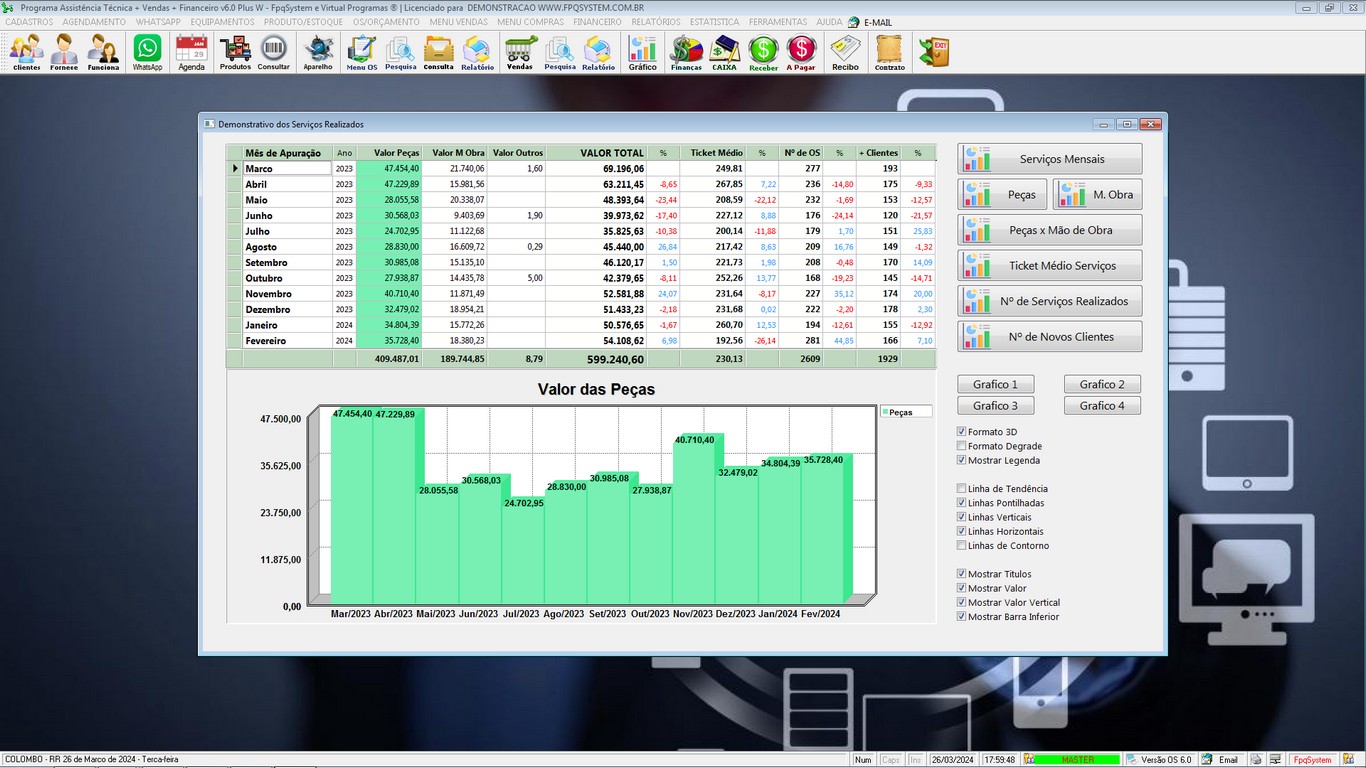Open the Funciona employees icon
Image resolution: width=1366 pixels, height=768 pixels.
pos(103,52)
